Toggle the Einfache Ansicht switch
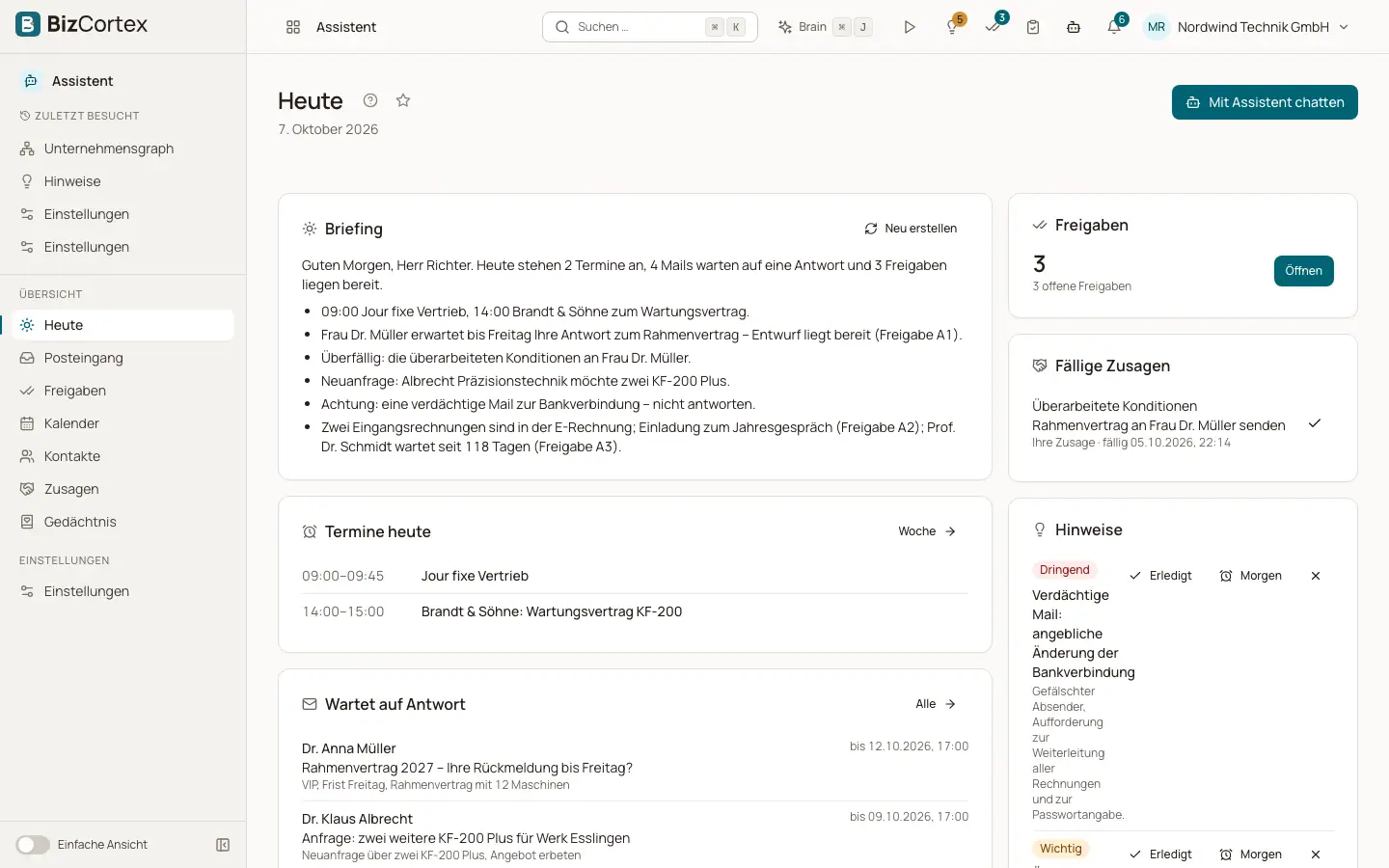Image resolution: width=1389 pixels, height=868 pixels. [33, 845]
